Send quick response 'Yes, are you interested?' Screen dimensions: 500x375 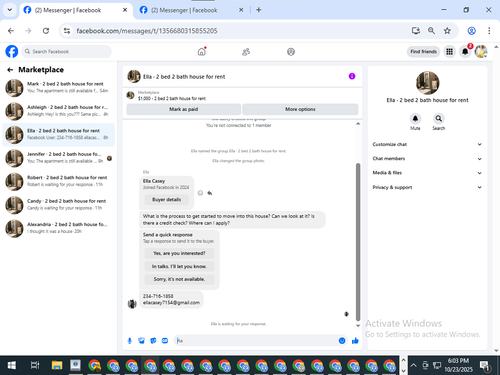[x=179, y=253]
